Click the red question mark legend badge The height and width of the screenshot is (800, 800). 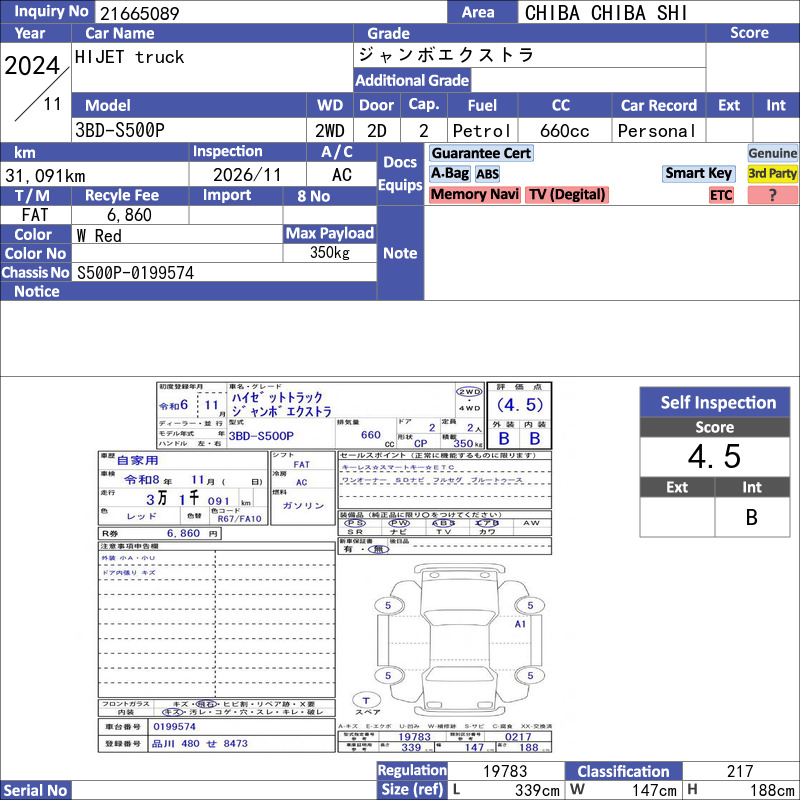(x=772, y=195)
